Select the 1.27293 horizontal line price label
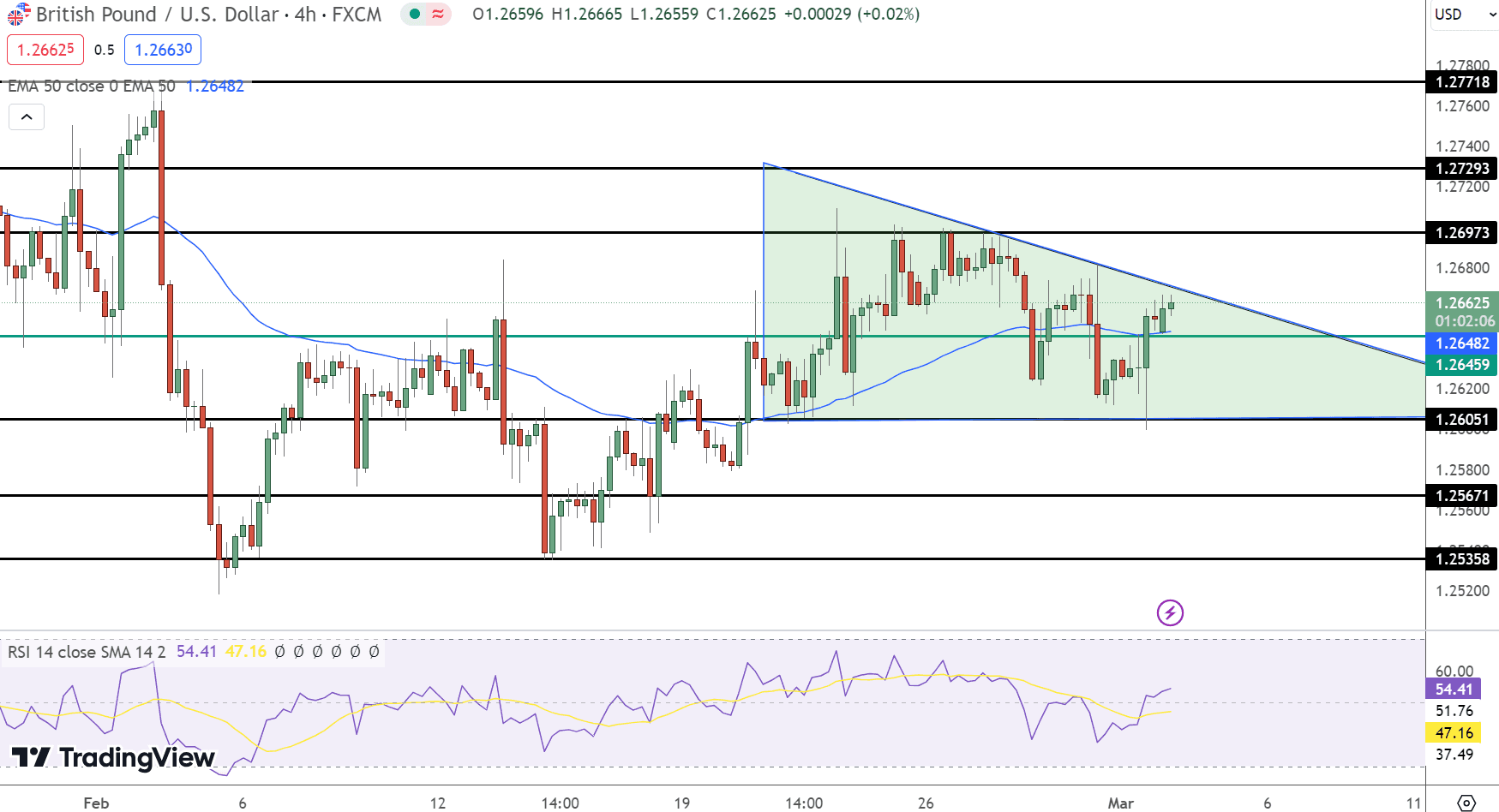The image size is (1499, 812). point(1462,169)
